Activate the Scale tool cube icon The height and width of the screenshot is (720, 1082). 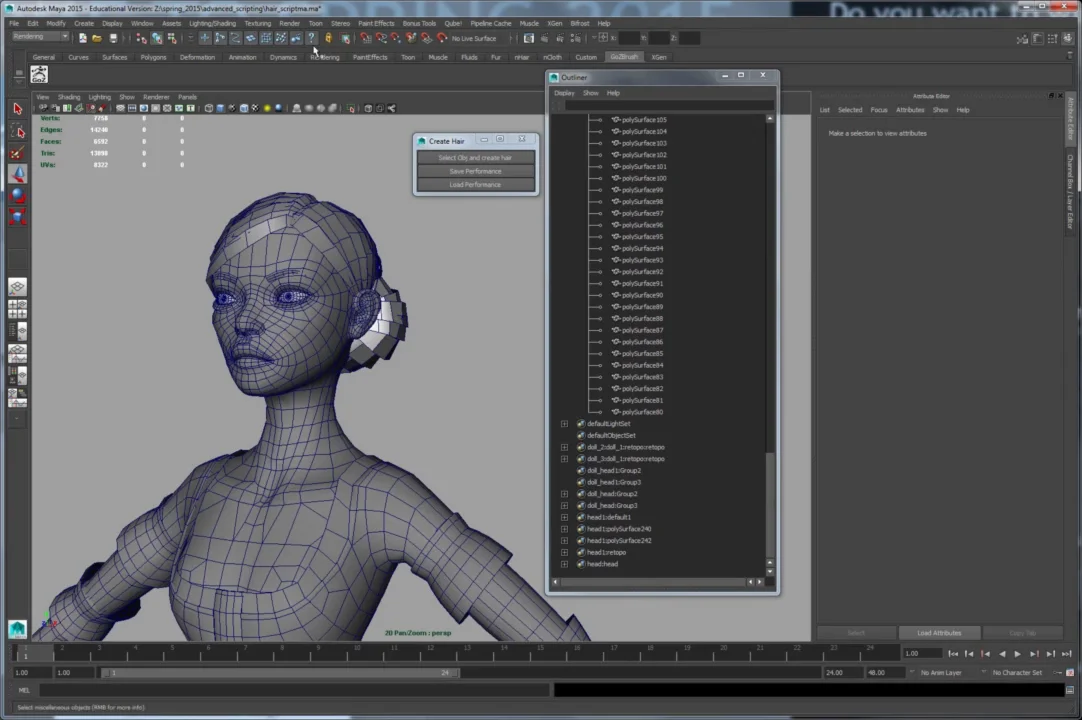(x=17, y=217)
